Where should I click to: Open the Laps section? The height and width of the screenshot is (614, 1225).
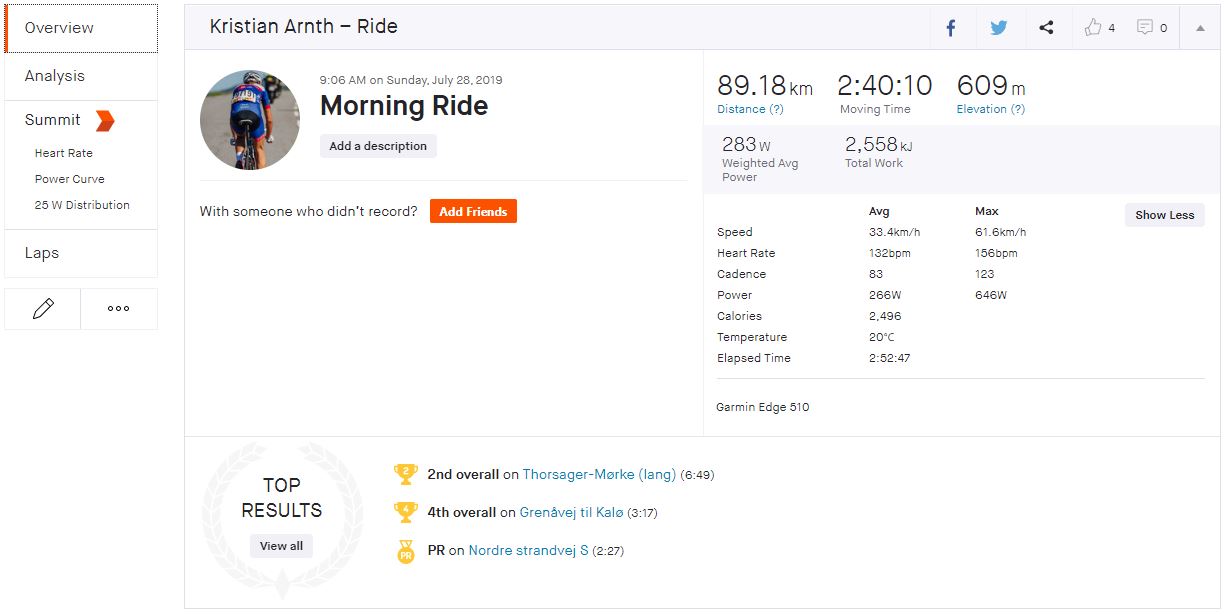pyautogui.click(x=42, y=253)
